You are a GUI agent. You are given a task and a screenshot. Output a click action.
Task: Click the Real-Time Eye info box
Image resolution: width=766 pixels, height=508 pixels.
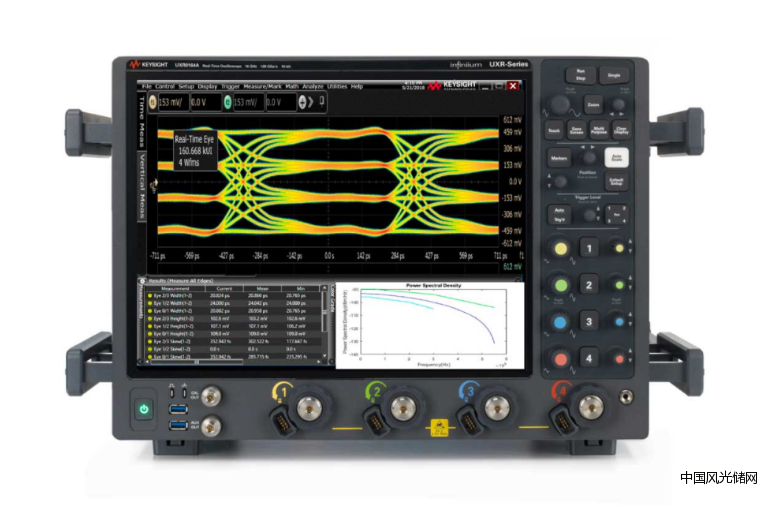(195, 150)
